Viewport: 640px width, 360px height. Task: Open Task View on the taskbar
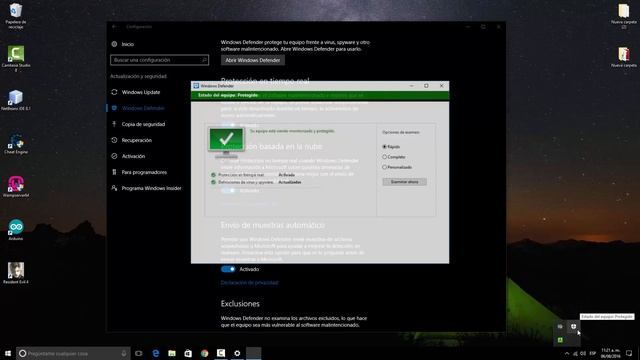click(x=139, y=353)
